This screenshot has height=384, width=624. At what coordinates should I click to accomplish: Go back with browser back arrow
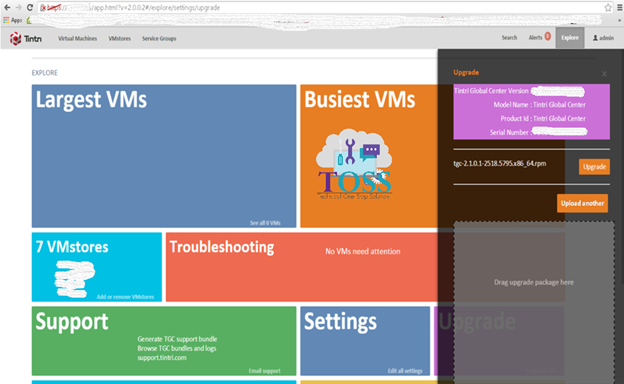tap(7, 8)
